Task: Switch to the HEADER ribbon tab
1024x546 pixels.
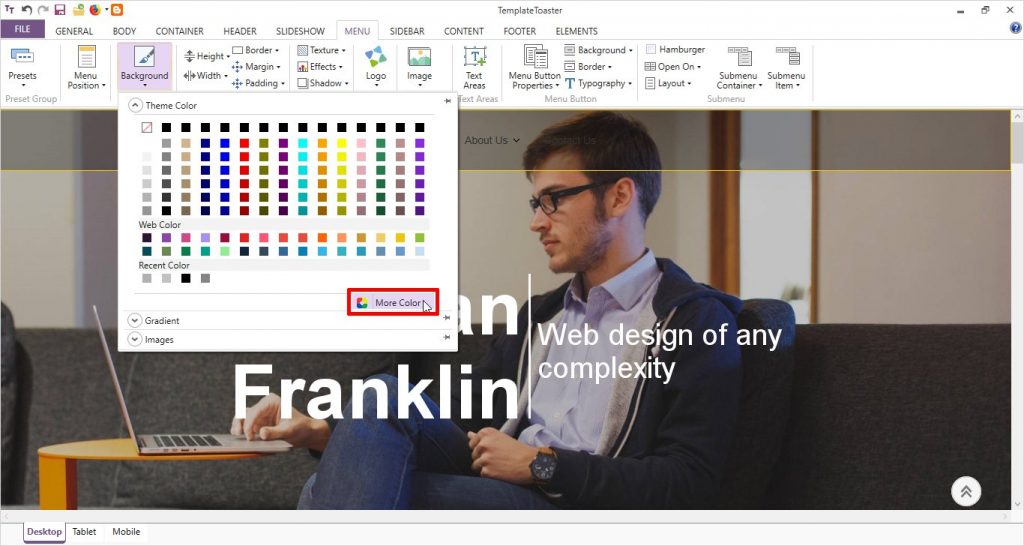Action: click(x=240, y=31)
